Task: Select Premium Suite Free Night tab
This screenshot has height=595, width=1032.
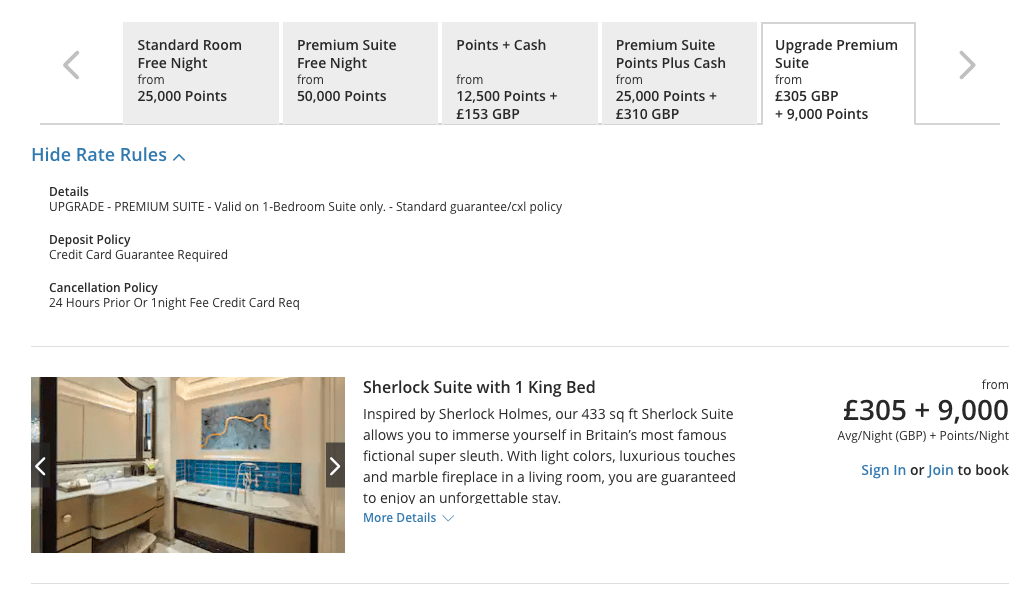Action: 360,72
